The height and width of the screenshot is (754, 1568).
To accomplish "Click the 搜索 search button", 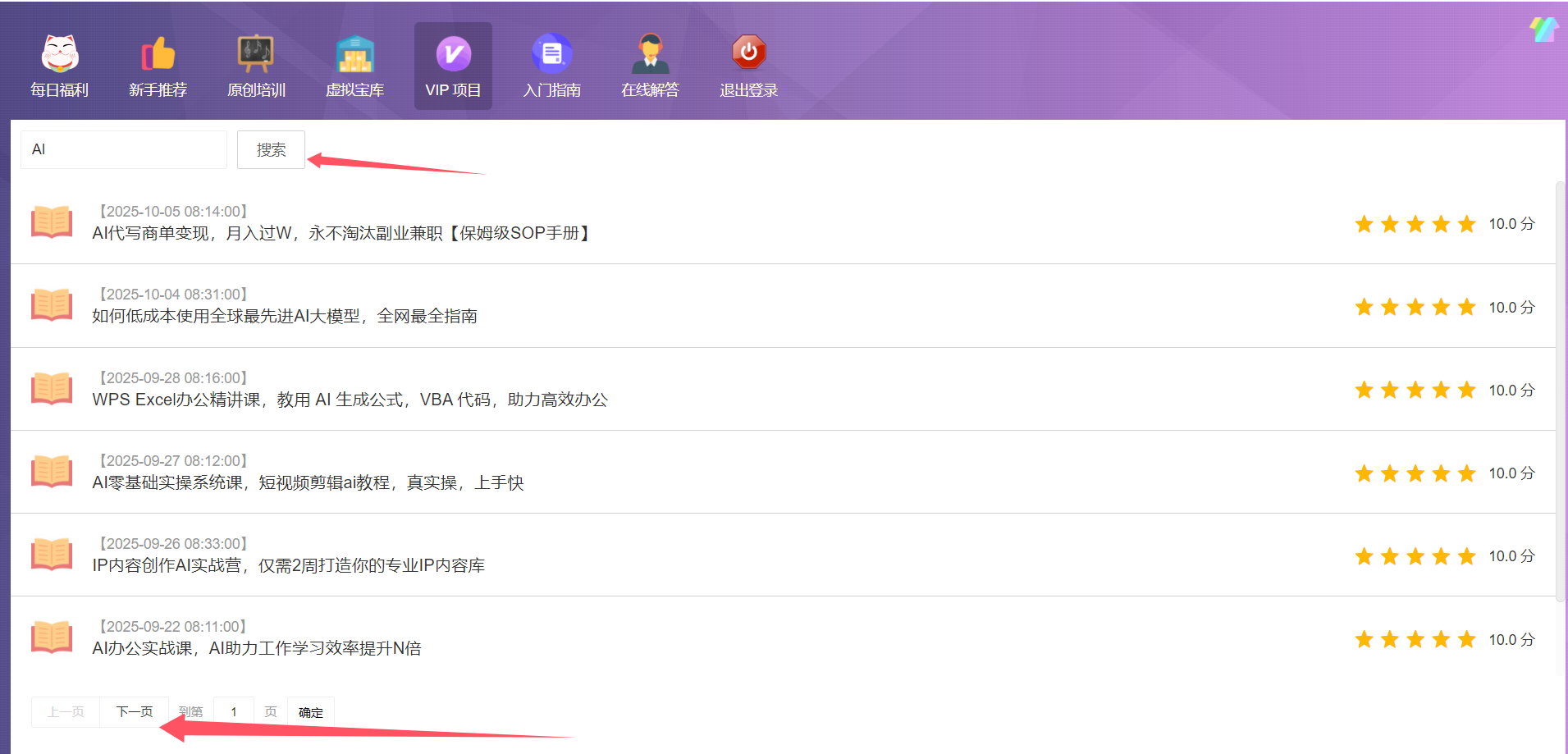I will pyautogui.click(x=271, y=150).
